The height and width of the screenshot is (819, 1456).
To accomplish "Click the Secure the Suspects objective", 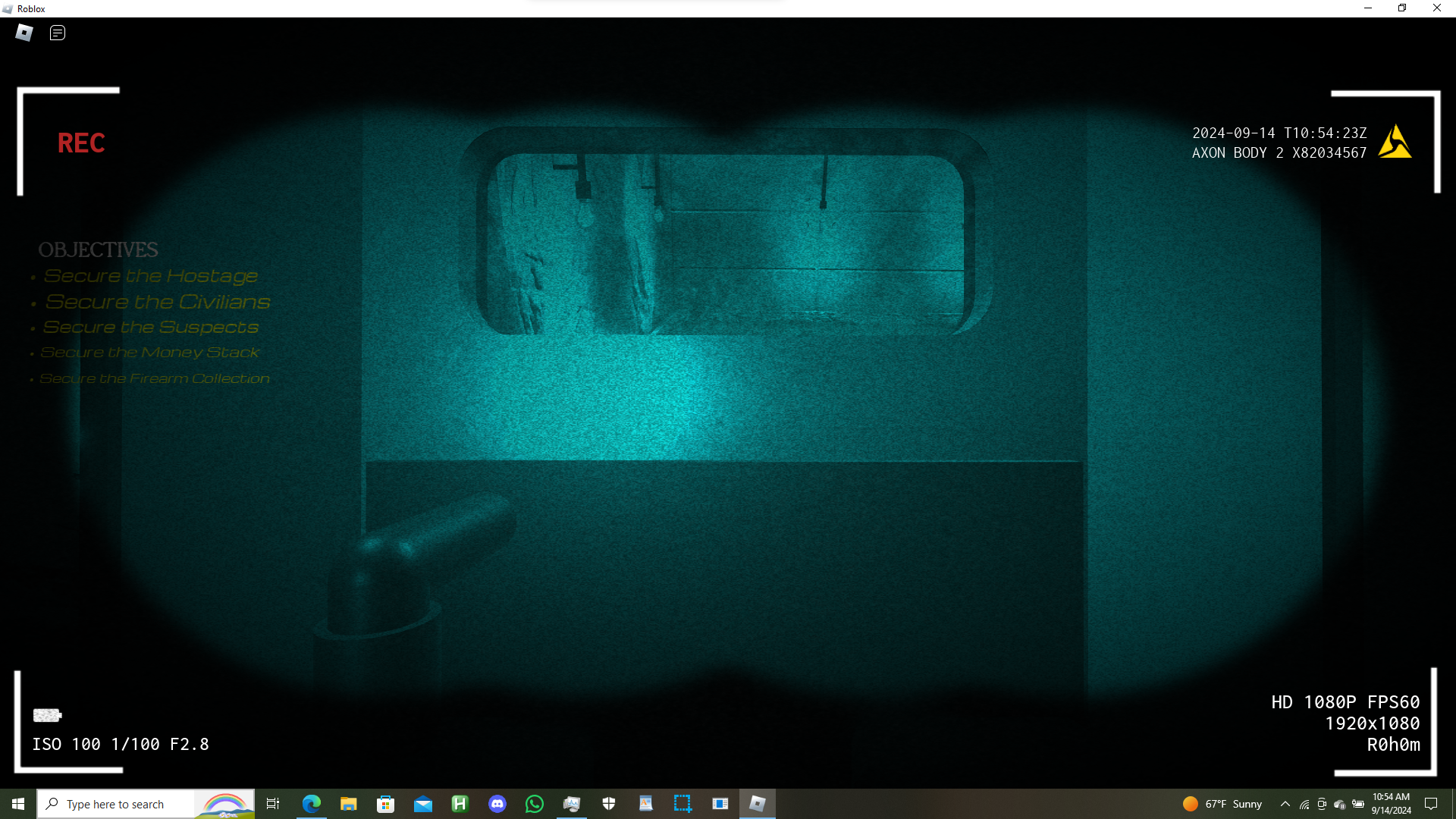I will coord(150,327).
